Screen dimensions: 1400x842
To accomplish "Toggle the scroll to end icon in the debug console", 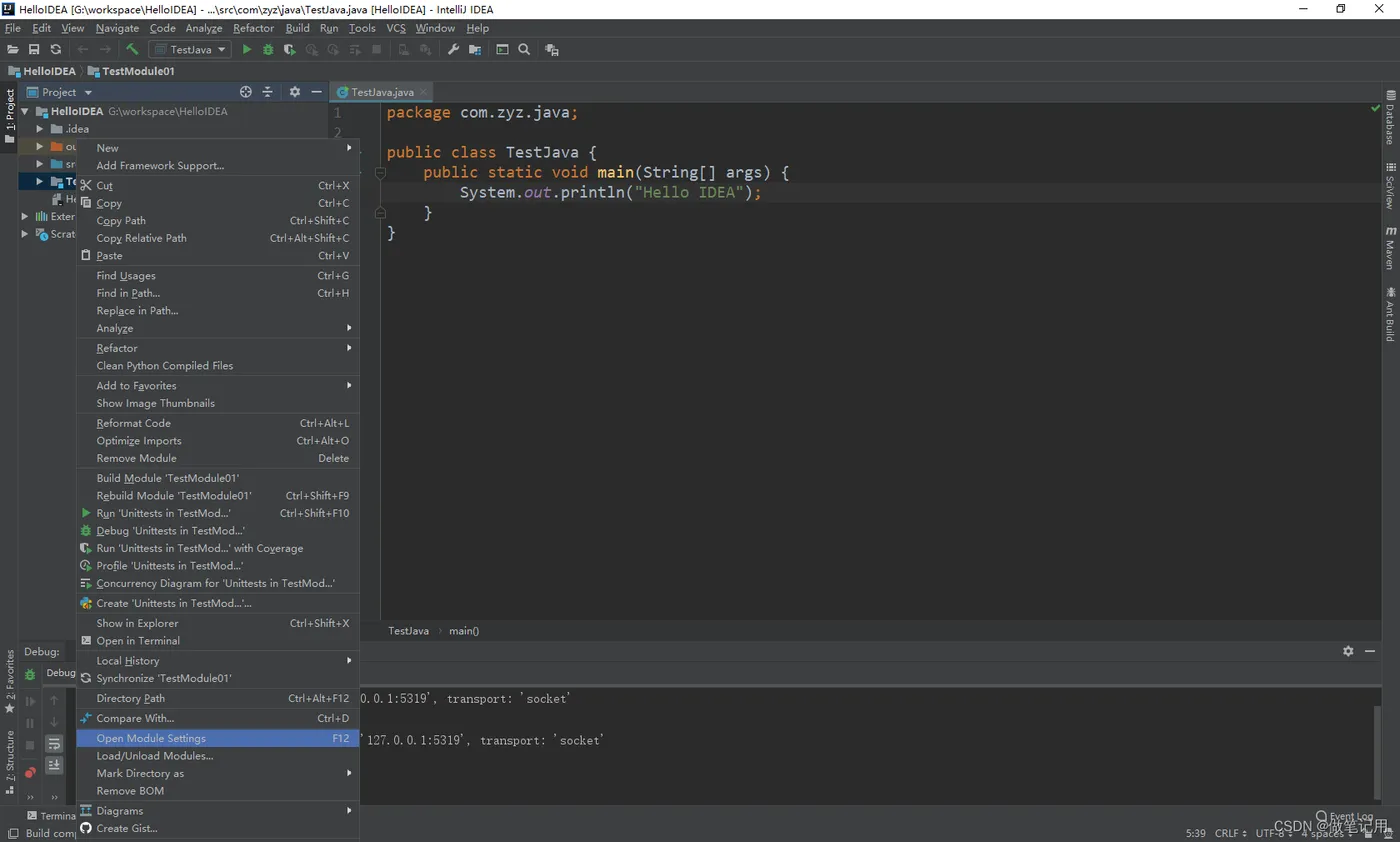I will (54, 765).
